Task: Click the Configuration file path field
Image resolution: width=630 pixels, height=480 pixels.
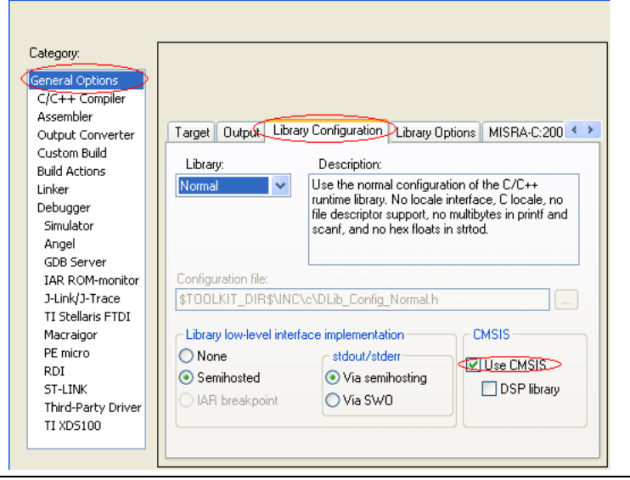Action: 362,300
